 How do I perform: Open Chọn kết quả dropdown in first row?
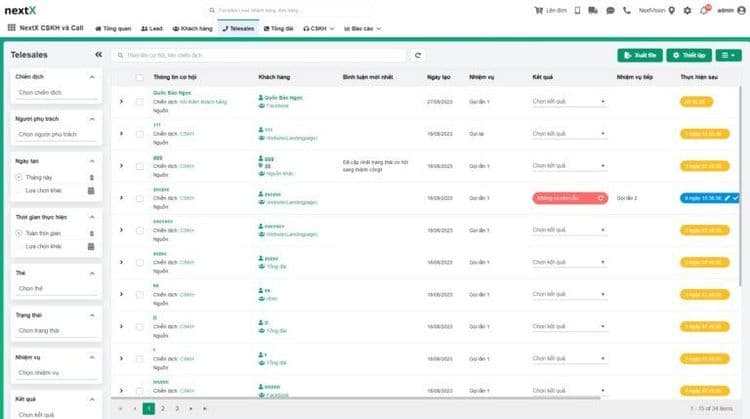pos(569,101)
